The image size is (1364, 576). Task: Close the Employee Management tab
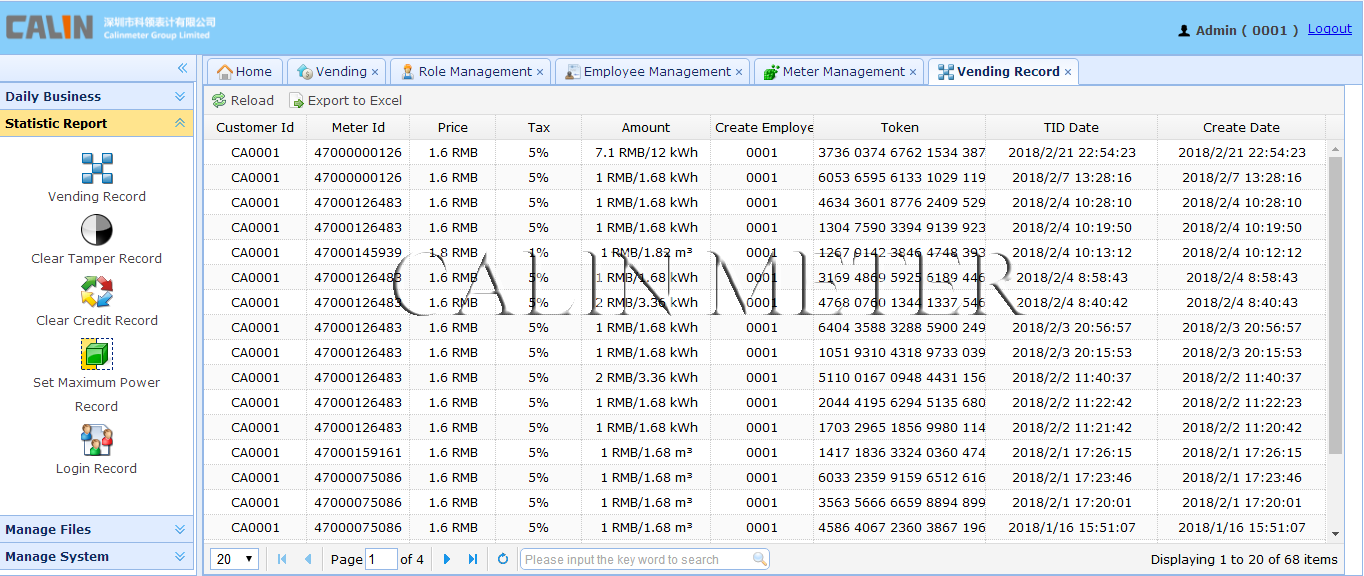(x=739, y=72)
